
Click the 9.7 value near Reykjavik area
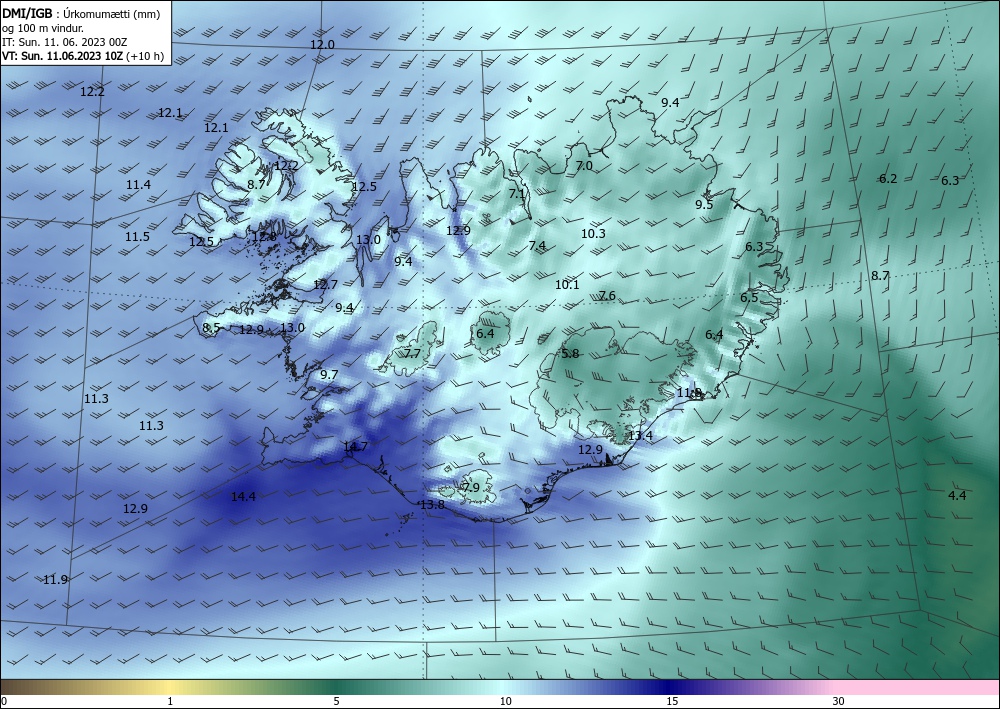coord(329,374)
